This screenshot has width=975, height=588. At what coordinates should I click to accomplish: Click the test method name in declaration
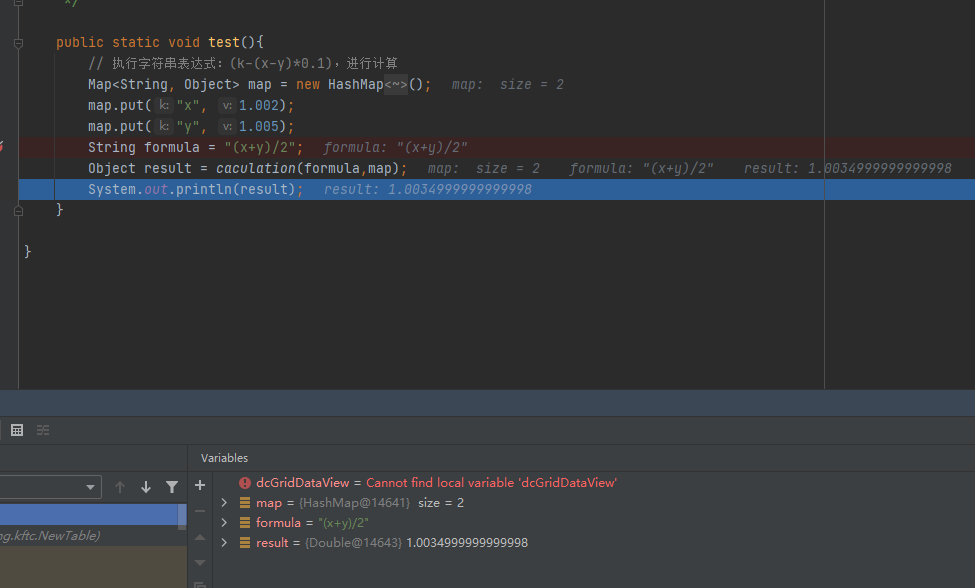pos(224,42)
